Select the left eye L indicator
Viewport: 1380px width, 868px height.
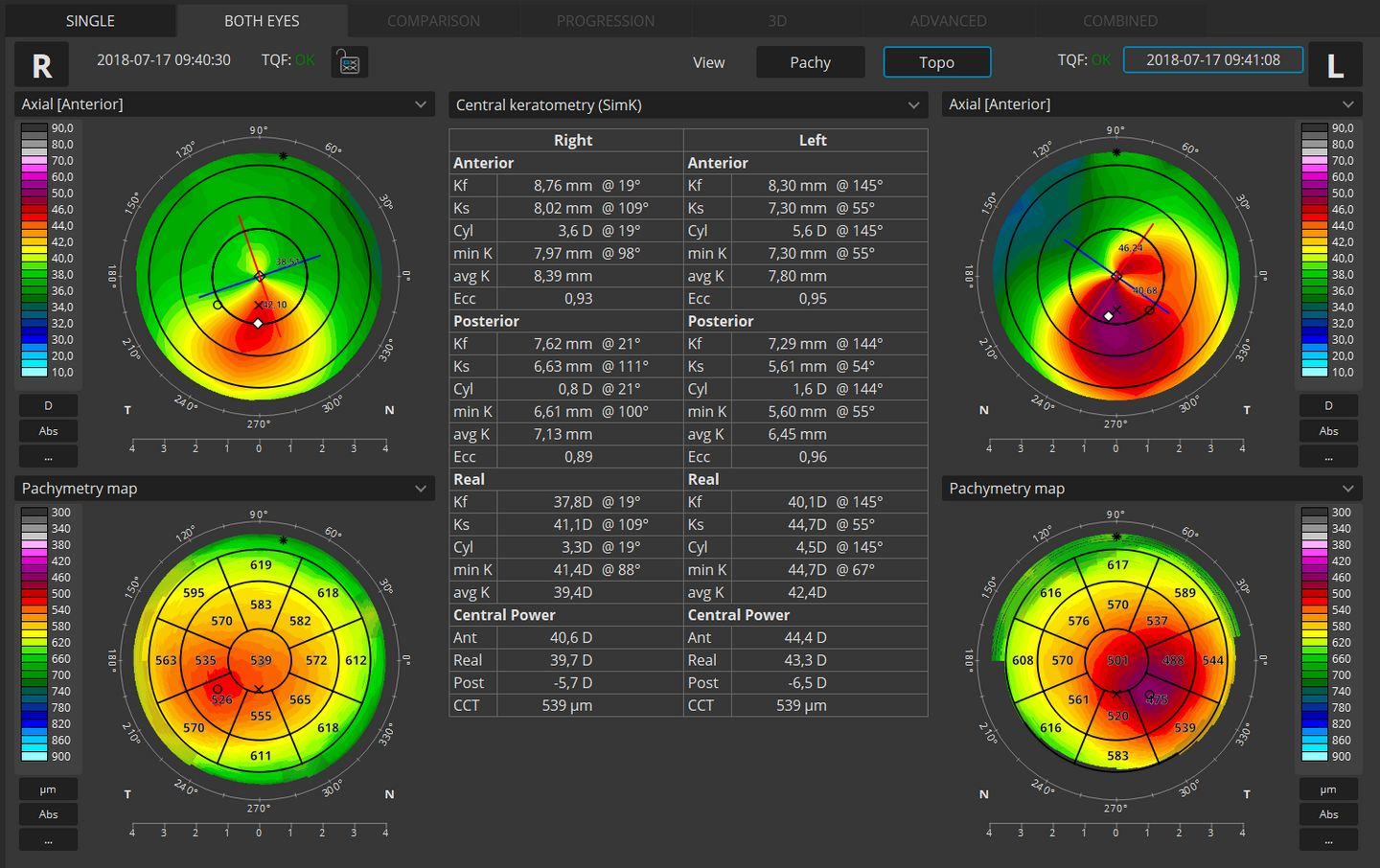click(x=1335, y=65)
